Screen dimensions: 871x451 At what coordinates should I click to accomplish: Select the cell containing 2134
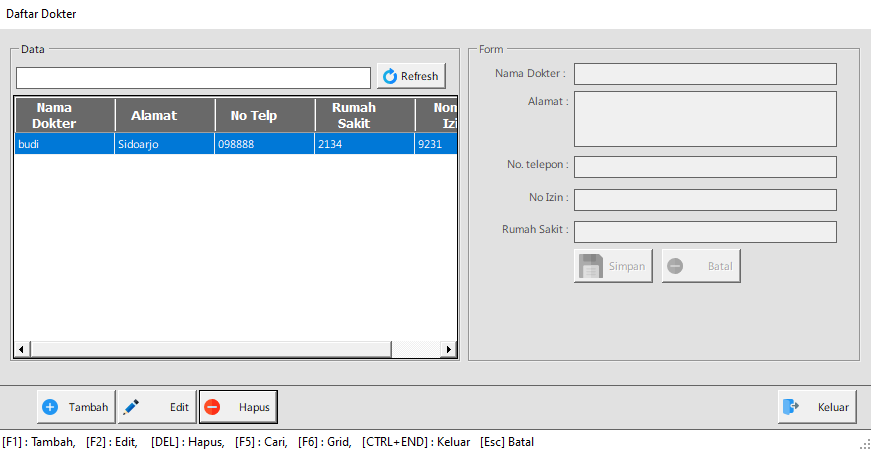(x=365, y=144)
